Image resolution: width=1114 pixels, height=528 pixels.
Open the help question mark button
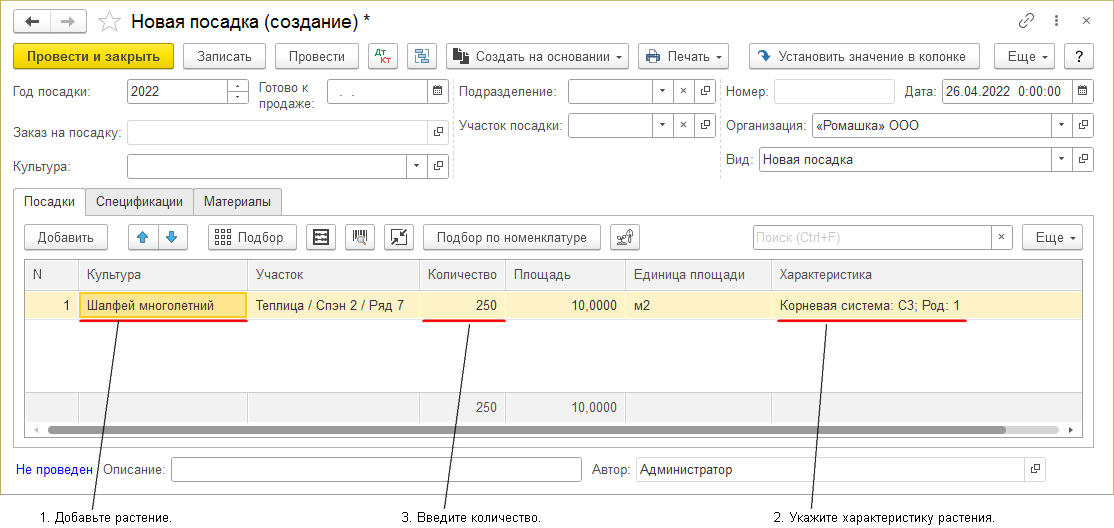(1078, 56)
